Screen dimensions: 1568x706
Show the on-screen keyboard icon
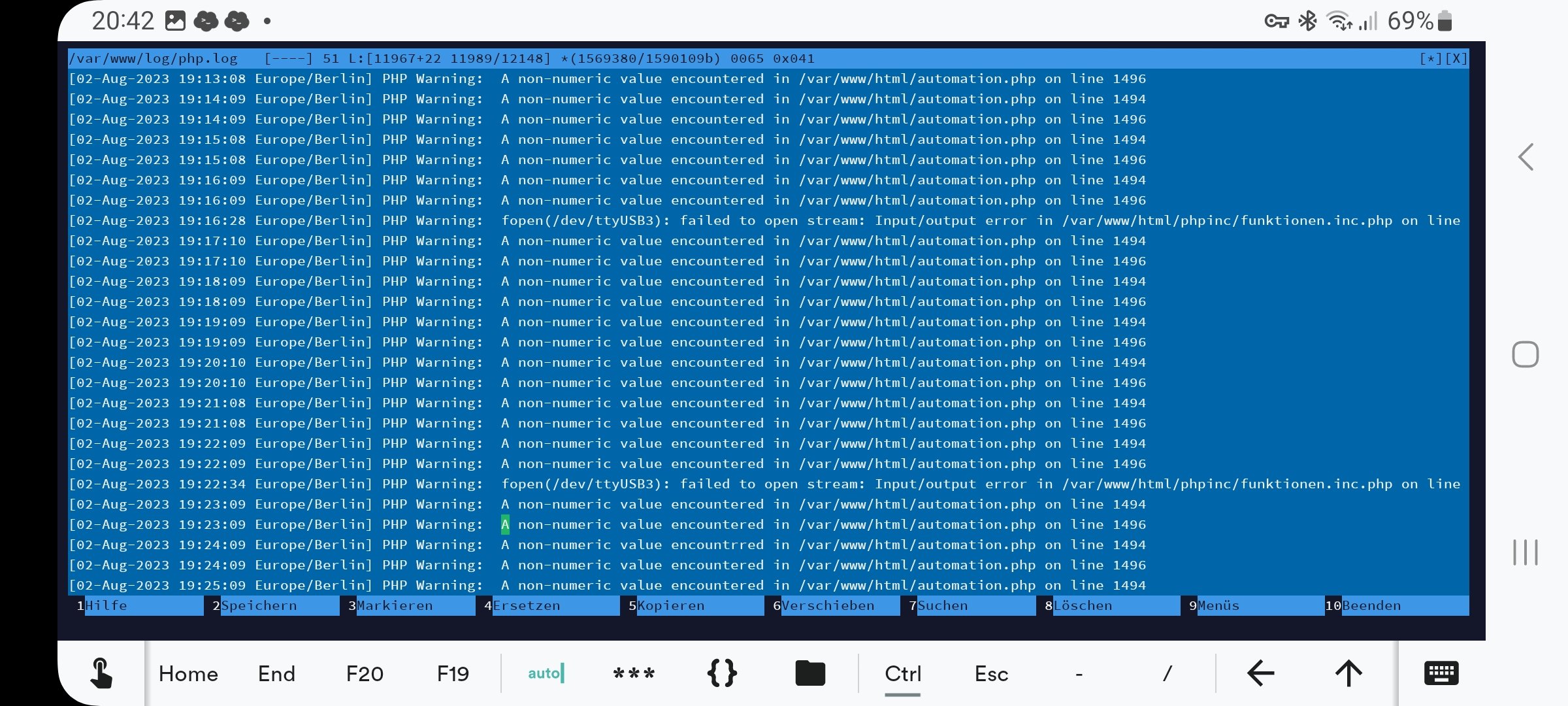click(x=1441, y=673)
